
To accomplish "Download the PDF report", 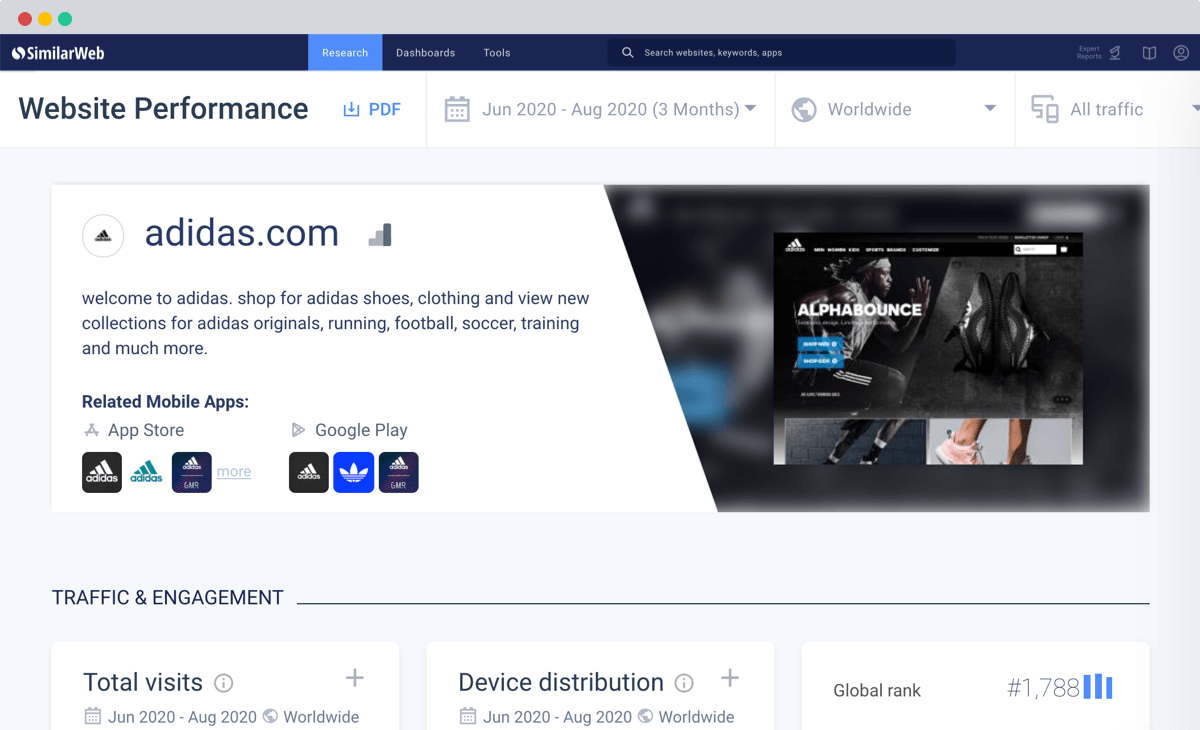I will (x=372, y=109).
